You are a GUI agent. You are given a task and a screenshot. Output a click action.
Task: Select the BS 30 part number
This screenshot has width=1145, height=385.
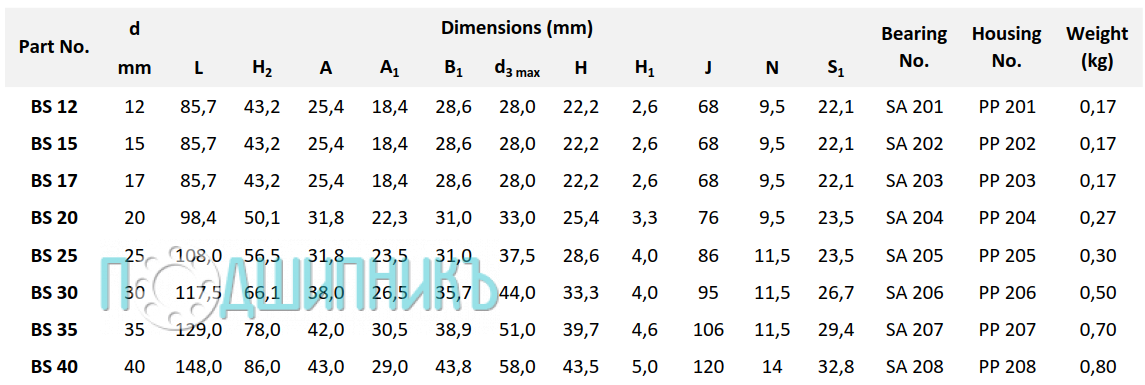(54, 293)
